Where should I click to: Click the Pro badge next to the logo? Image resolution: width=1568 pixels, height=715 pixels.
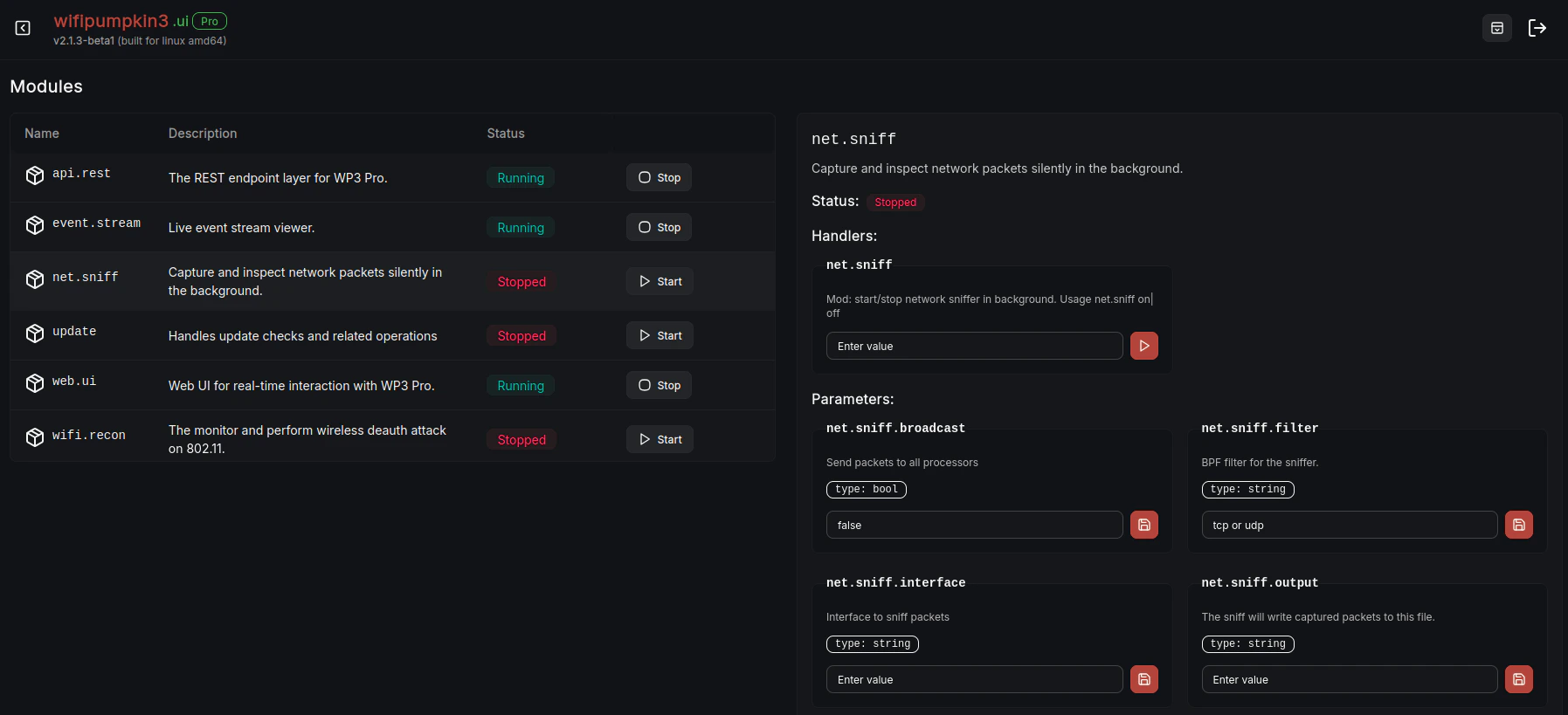point(210,21)
